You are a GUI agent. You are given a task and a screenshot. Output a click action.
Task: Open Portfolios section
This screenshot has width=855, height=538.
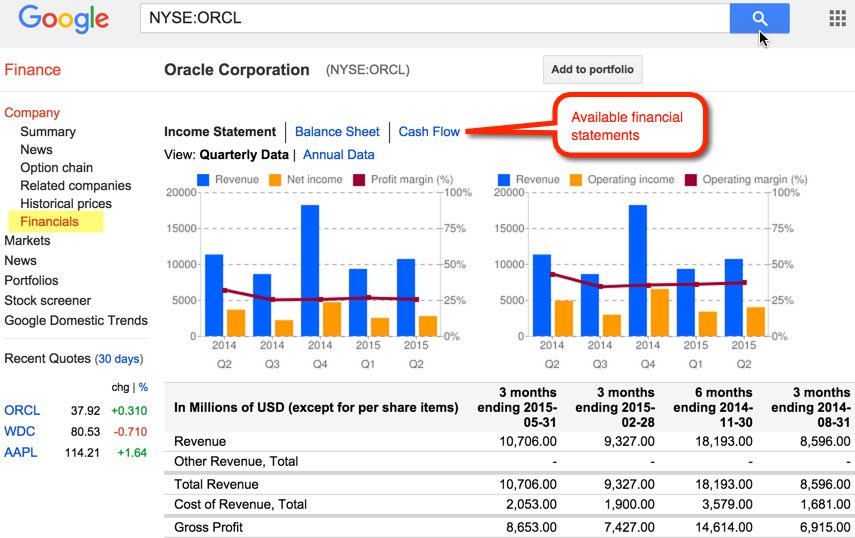point(31,281)
